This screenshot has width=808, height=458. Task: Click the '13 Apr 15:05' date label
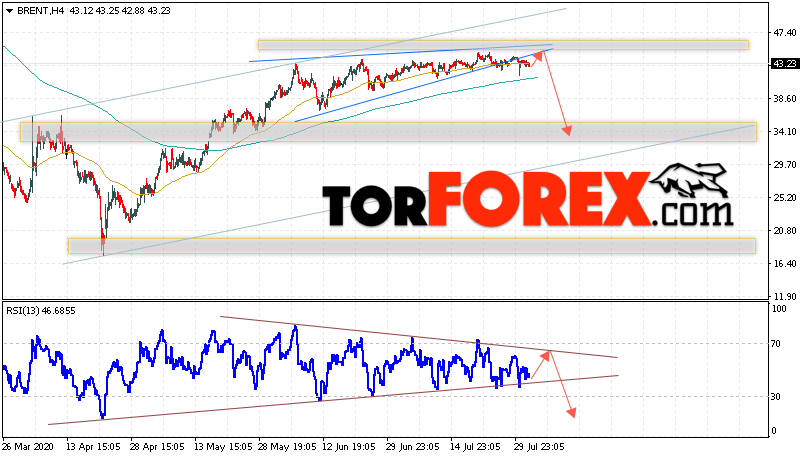coord(93,447)
